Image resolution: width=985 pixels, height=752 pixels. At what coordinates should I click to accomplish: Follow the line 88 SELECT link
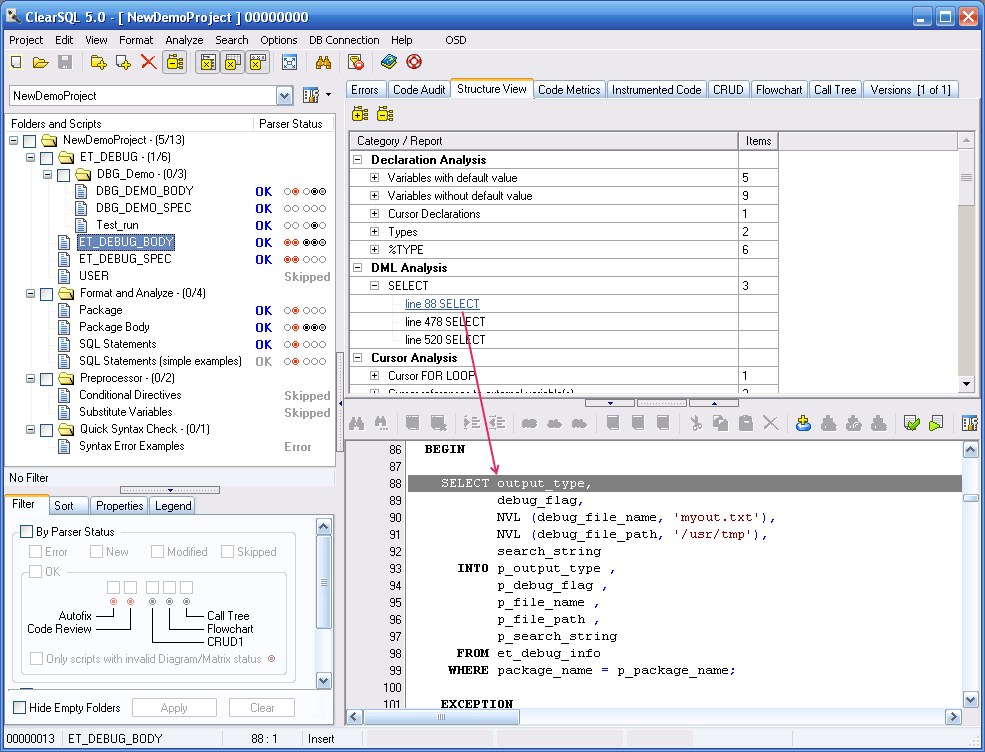click(442, 304)
